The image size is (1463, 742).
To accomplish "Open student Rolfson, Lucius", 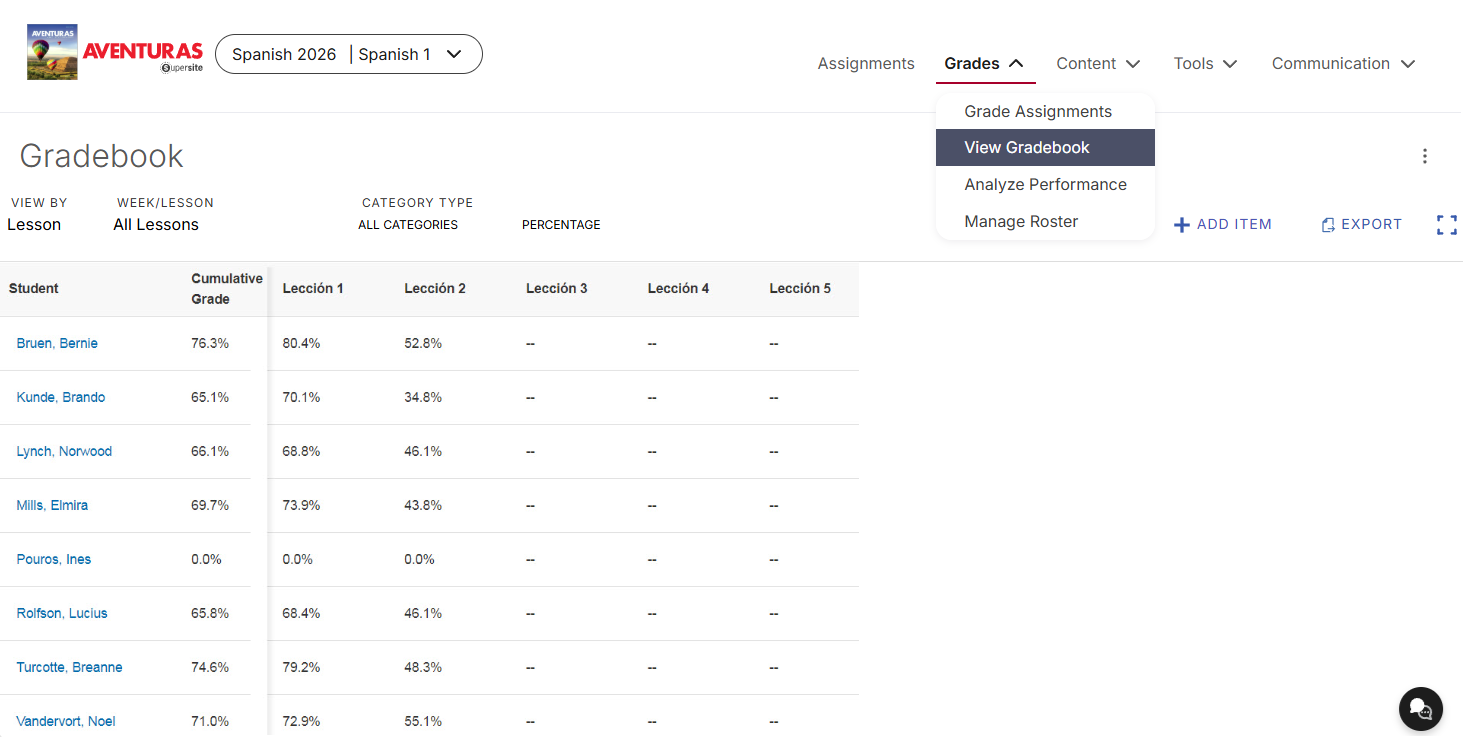I will coord(62,613).
